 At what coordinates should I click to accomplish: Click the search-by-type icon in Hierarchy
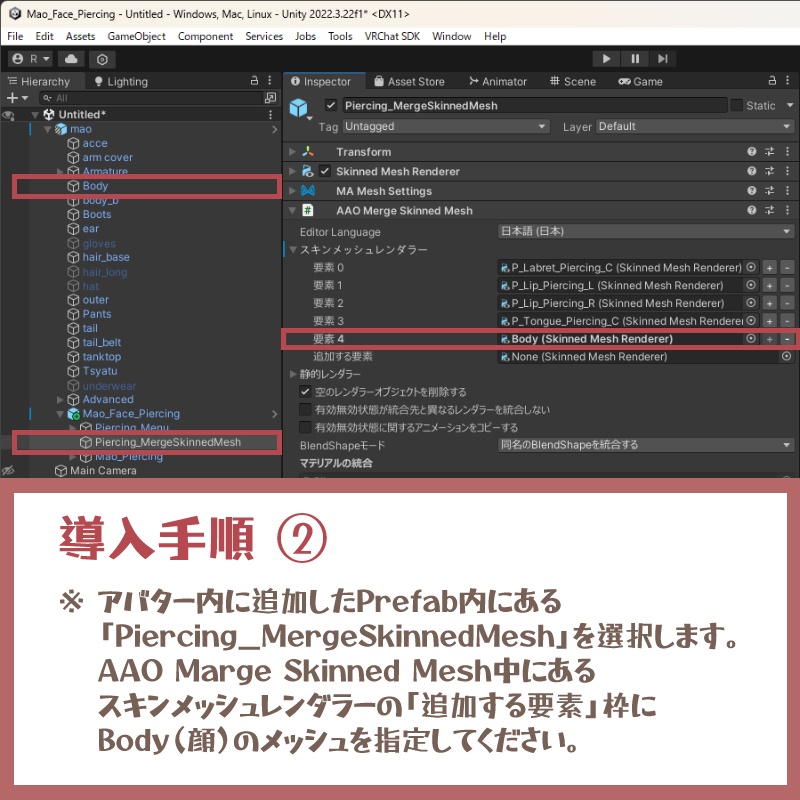(x=270, y=98)
